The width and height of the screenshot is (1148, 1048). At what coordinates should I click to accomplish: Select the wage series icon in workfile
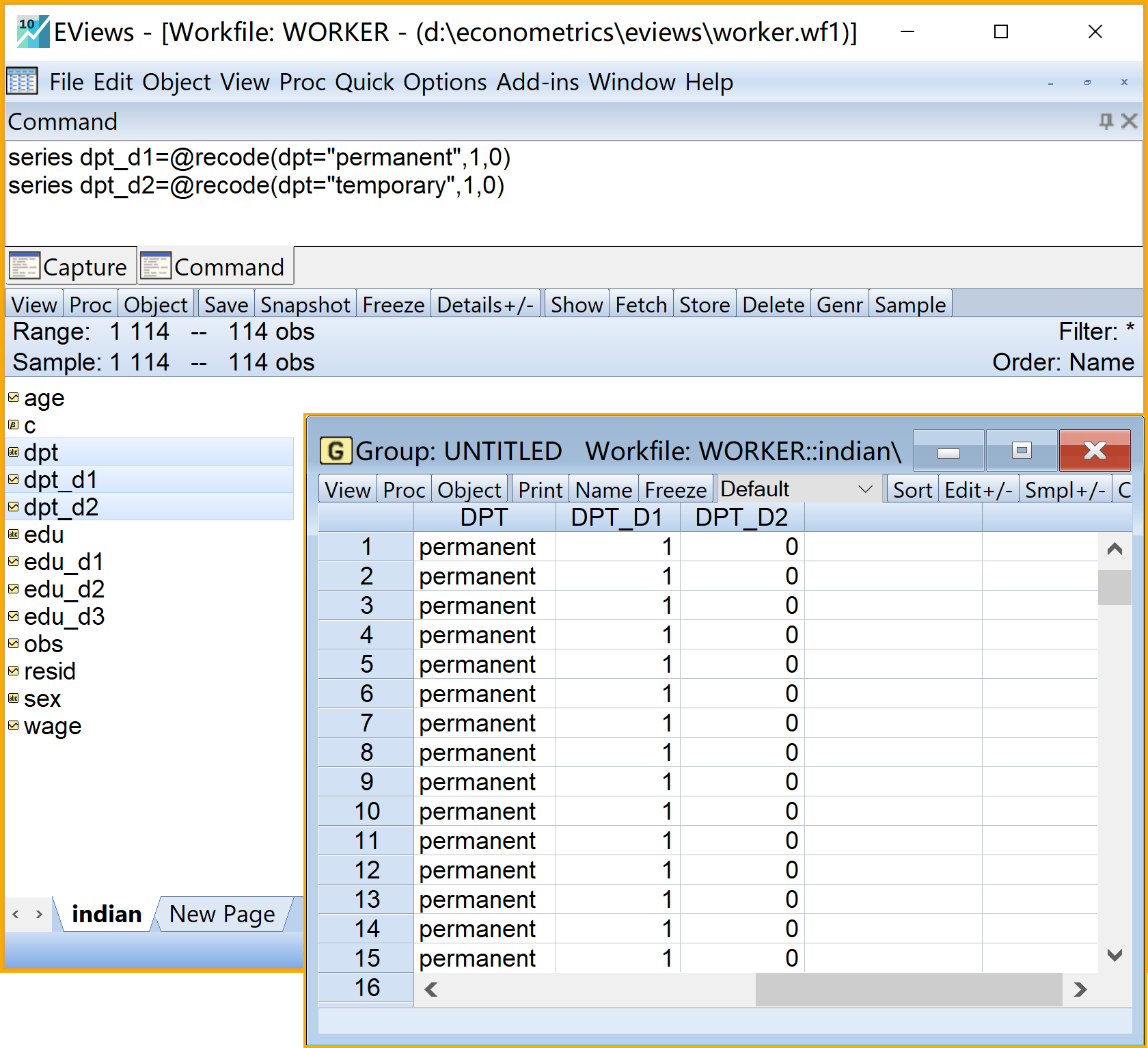13,726
